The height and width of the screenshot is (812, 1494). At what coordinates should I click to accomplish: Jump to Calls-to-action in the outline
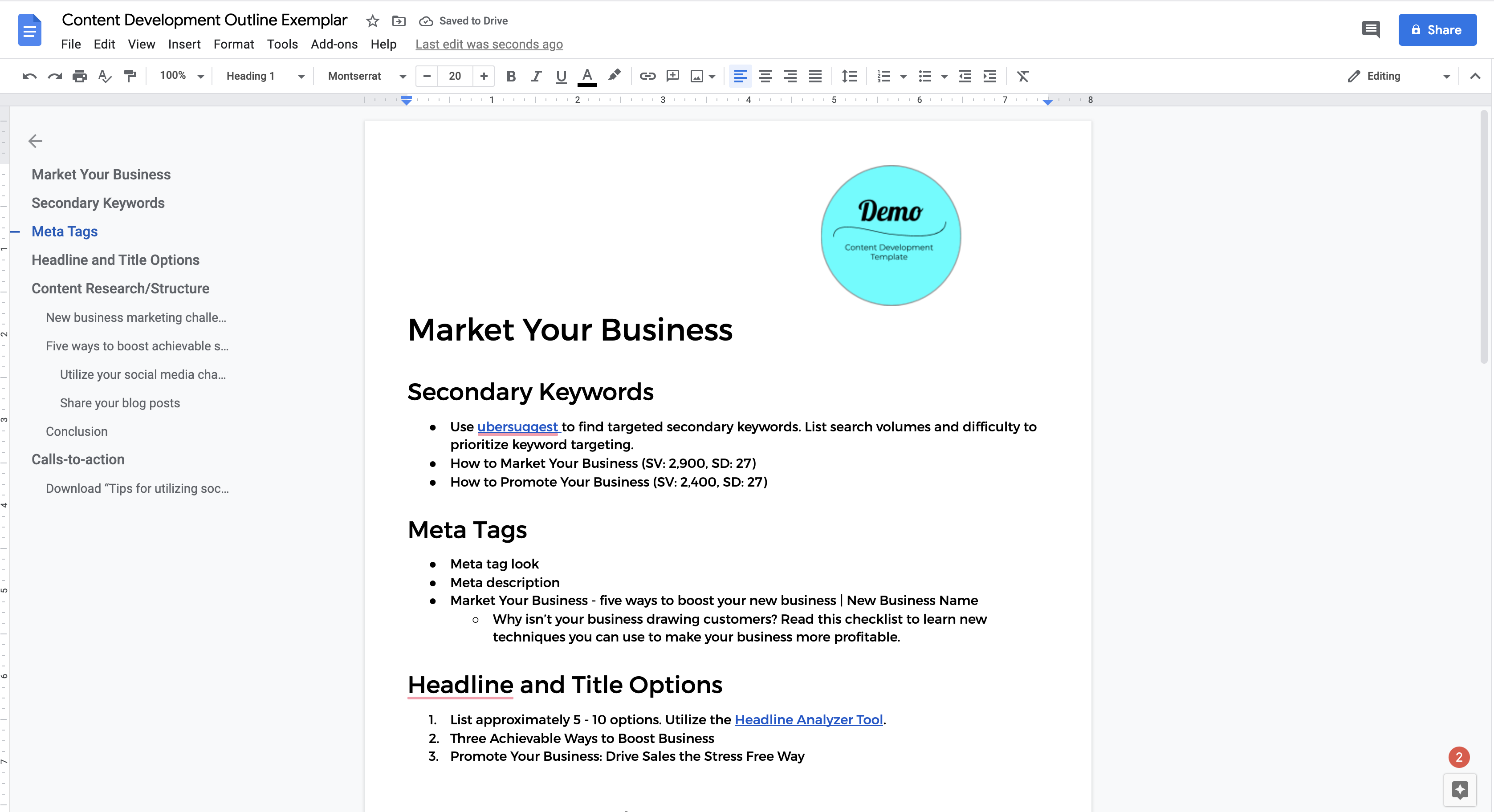78,459
